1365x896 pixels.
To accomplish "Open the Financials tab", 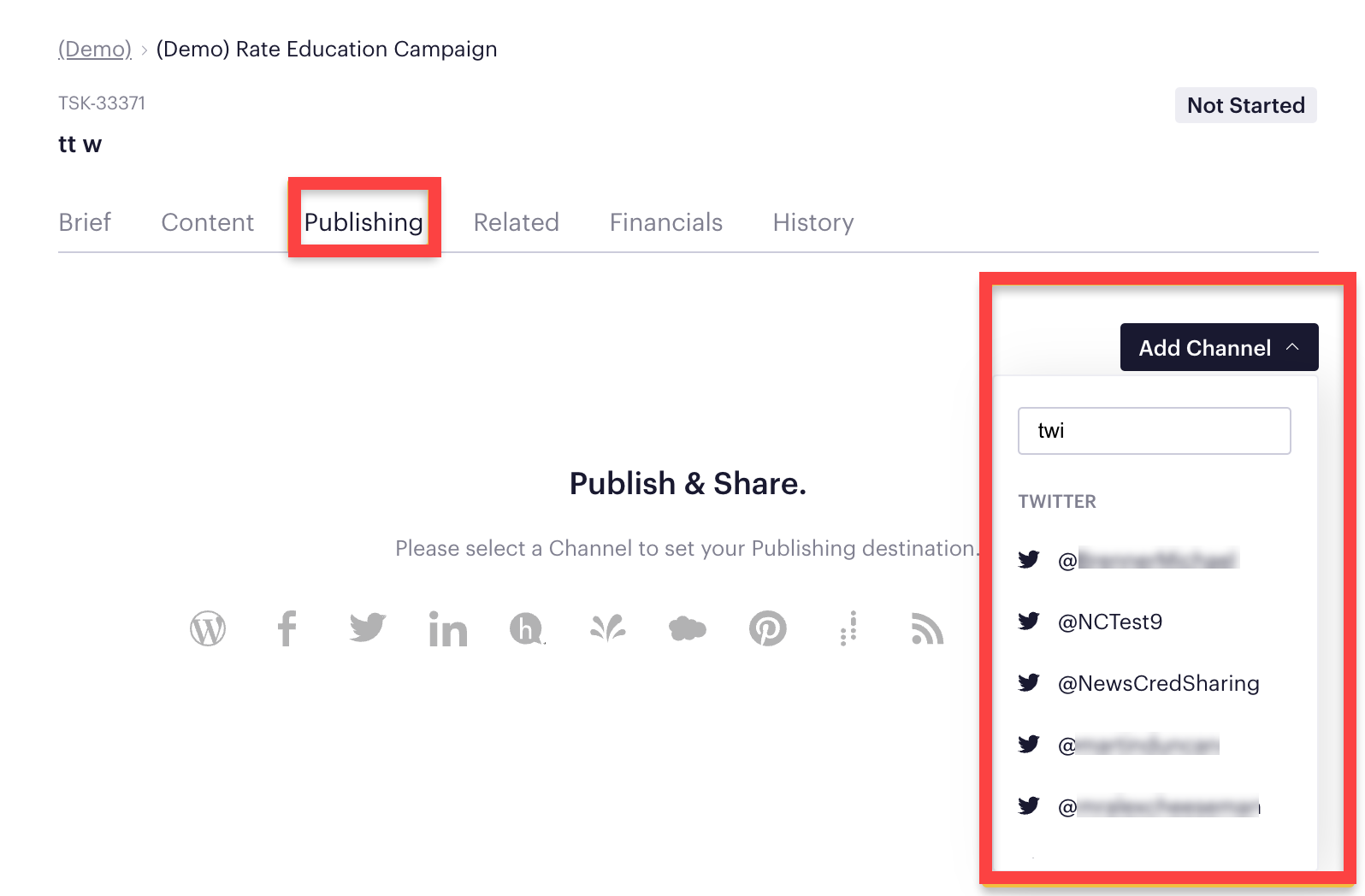I will (665, 222).
